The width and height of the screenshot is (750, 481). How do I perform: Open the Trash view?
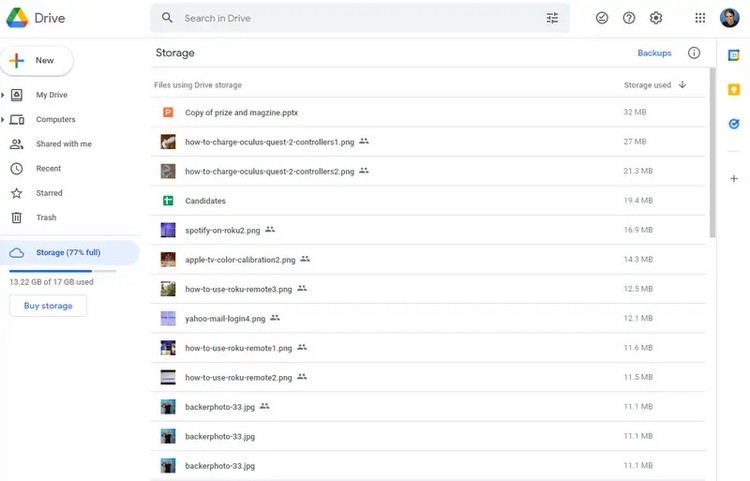tap(46, 218)
